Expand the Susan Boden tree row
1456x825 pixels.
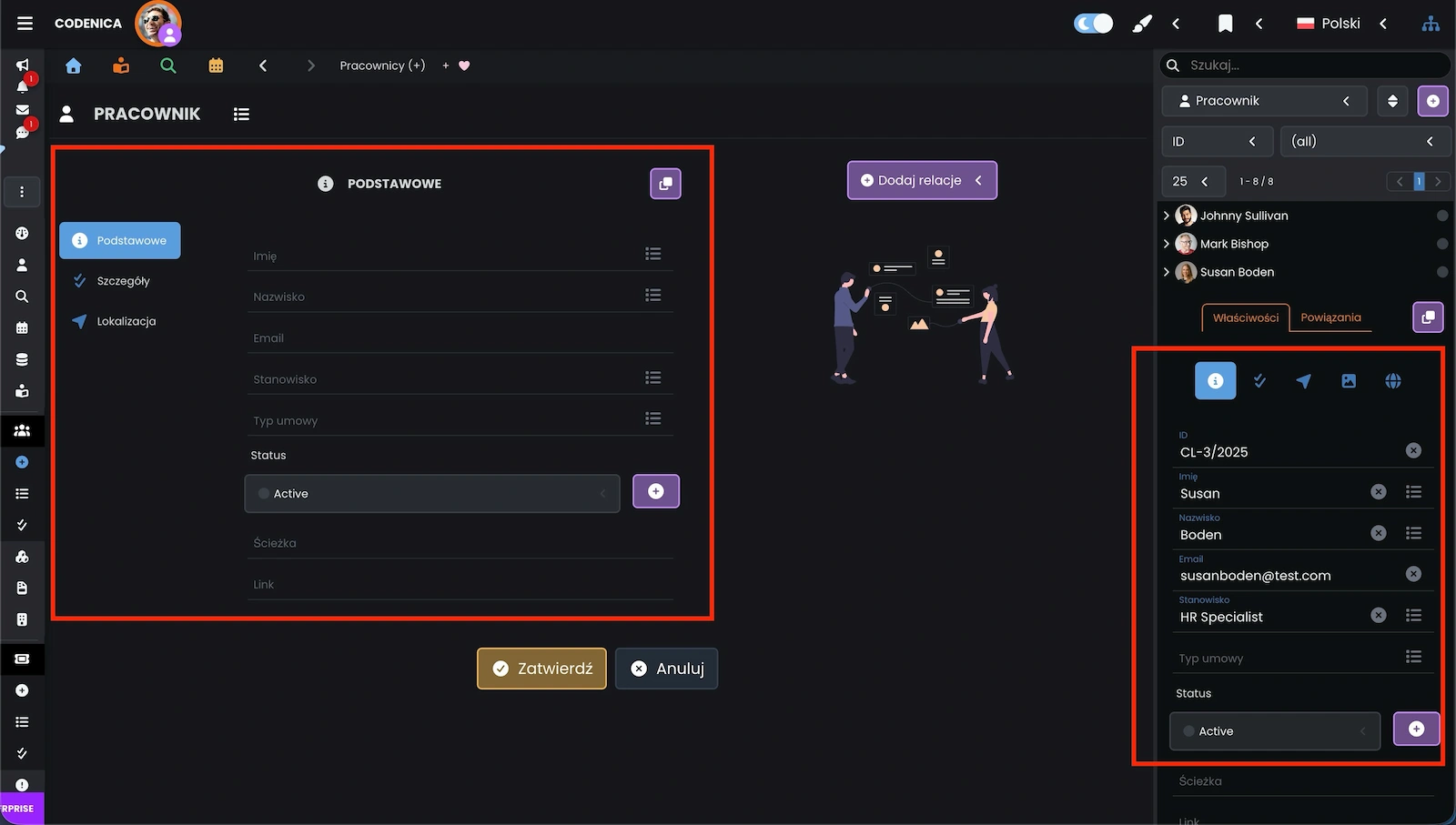1167,272
